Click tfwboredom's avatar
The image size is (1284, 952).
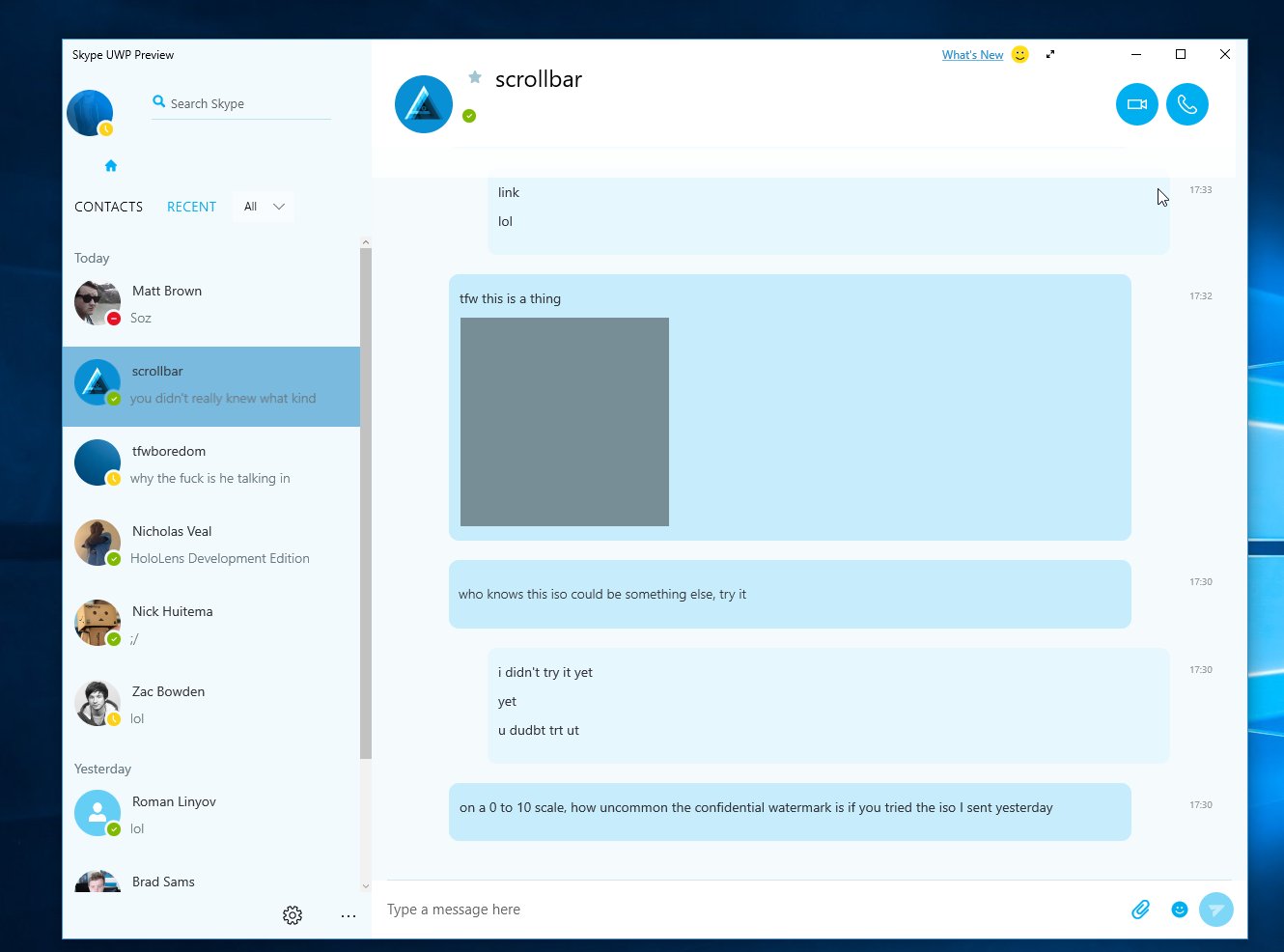click(98, 462)
